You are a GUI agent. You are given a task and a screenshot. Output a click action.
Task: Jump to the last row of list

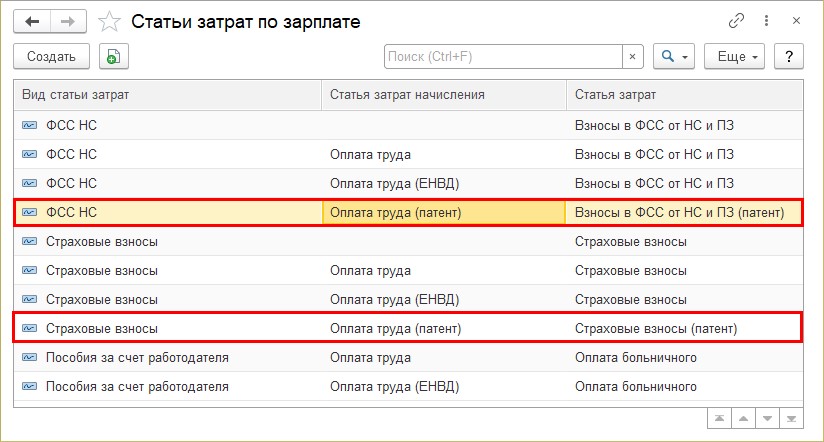click(791, 419)
